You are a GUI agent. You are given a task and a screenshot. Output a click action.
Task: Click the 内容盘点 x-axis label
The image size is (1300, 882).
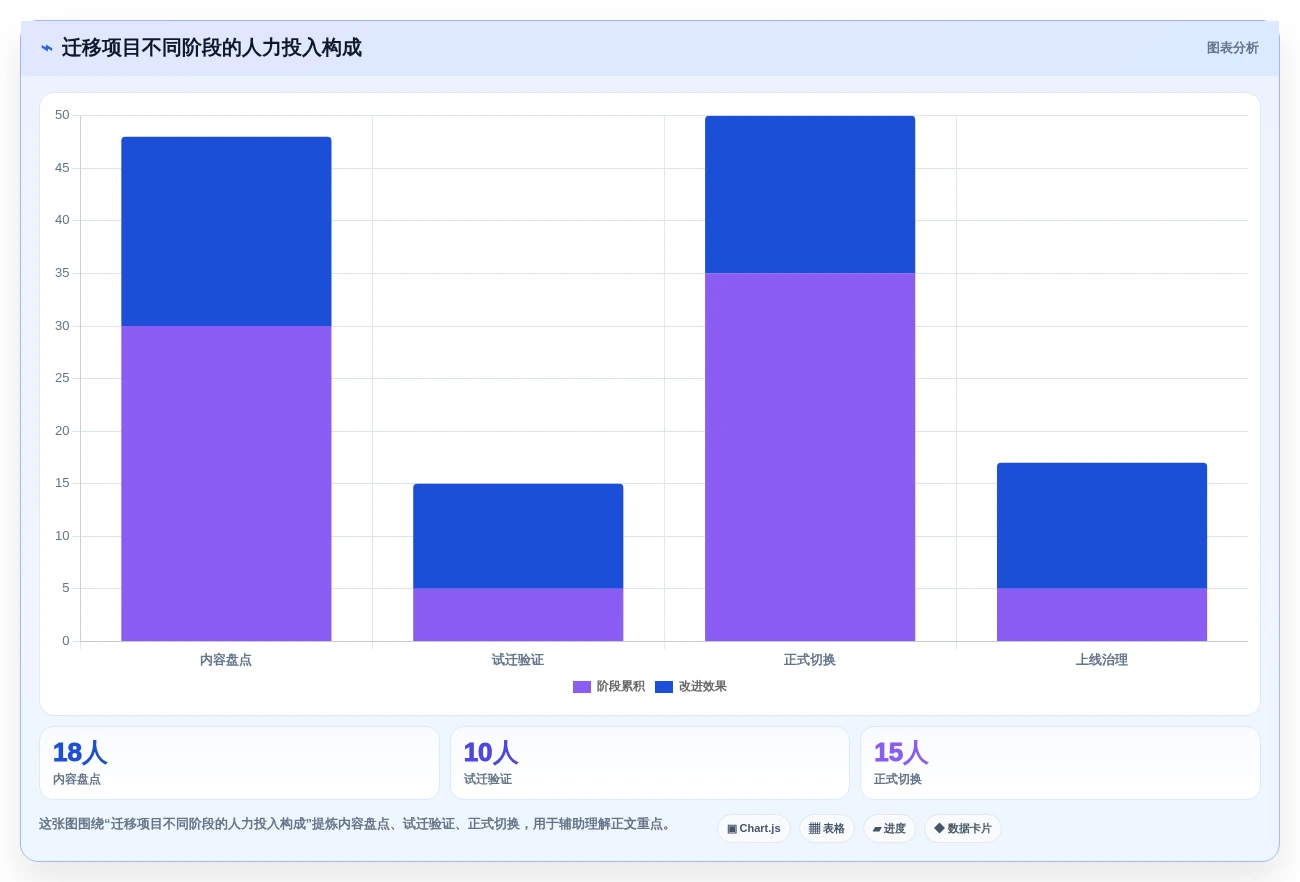pyautogui.click(x=226, y=660)
